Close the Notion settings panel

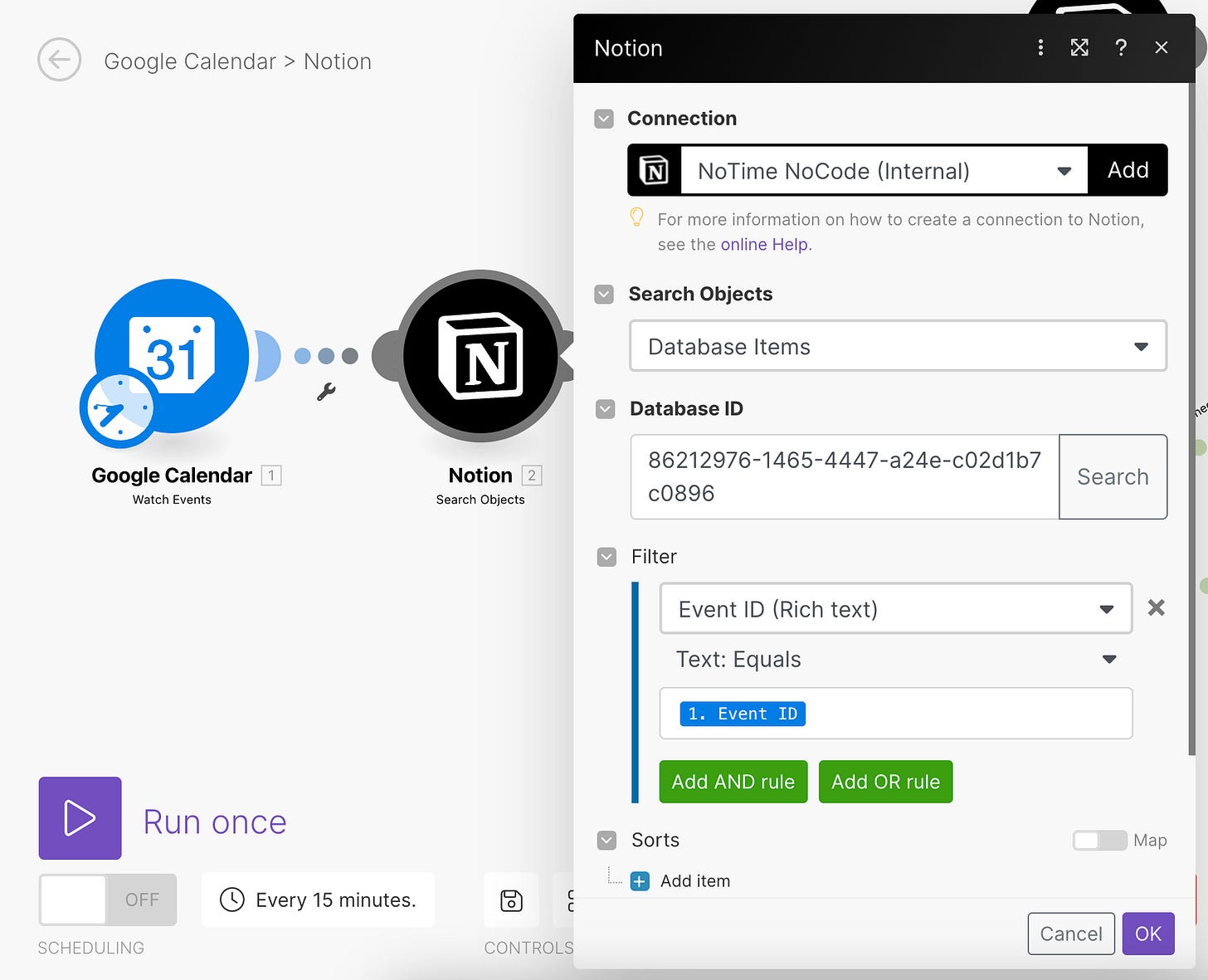1162,47
